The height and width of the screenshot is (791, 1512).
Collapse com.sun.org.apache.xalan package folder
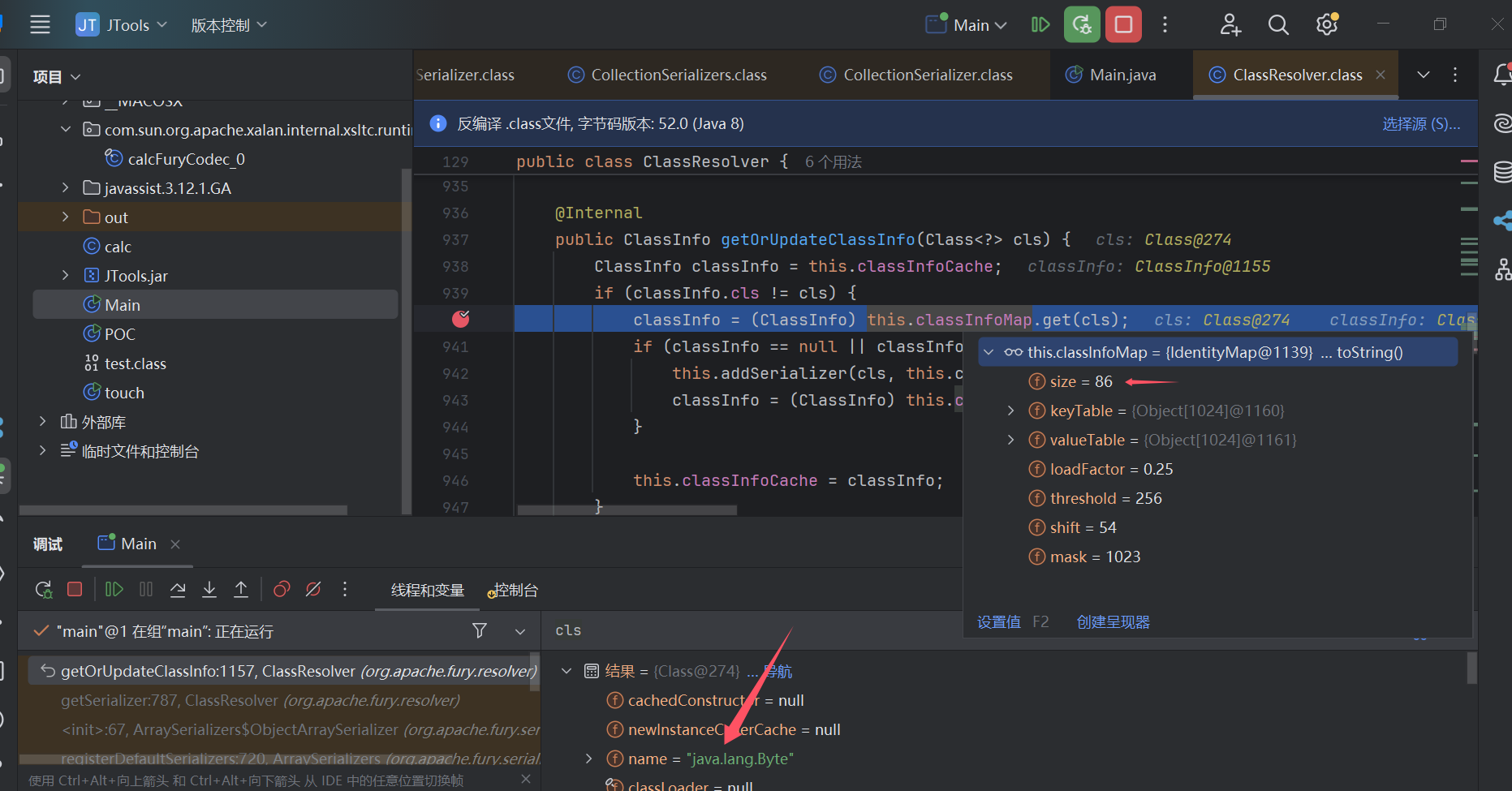click(x=66, y=130)
